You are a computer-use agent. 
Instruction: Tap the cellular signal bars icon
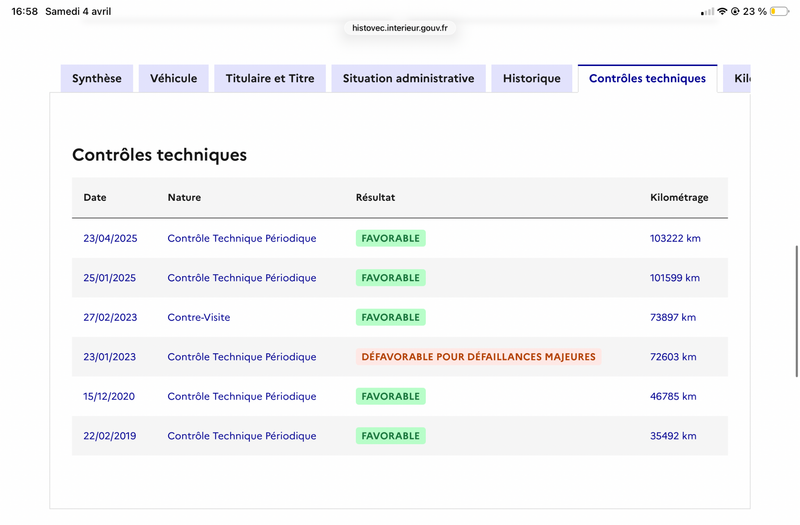pyautogui.click(x=708, y=11)
